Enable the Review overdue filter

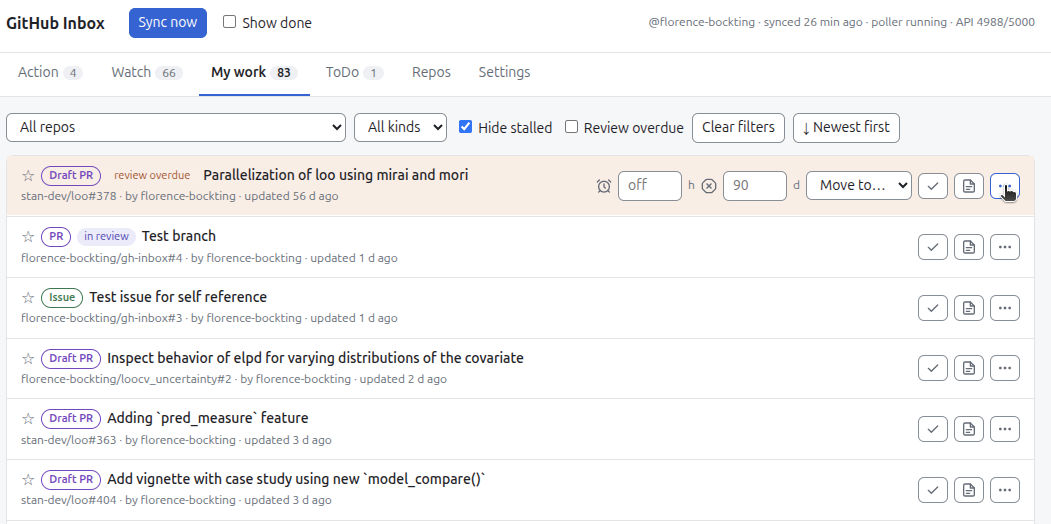(571, 127)
